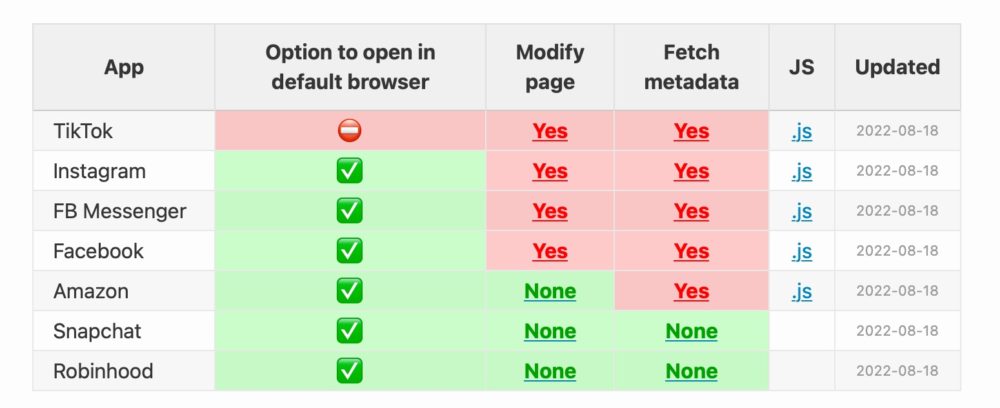Viewport: 1000px width, 408px height.
Task: Open TikTok's .js file link
Action: tap(802, 131)
